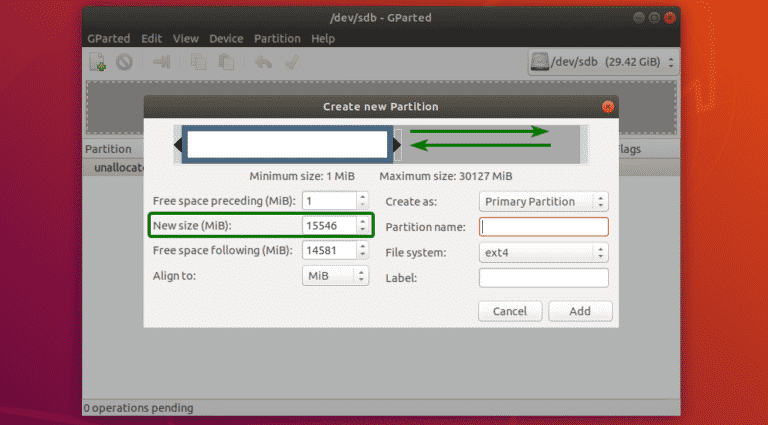Click the Free space preceding field

(x=330, y=201)
